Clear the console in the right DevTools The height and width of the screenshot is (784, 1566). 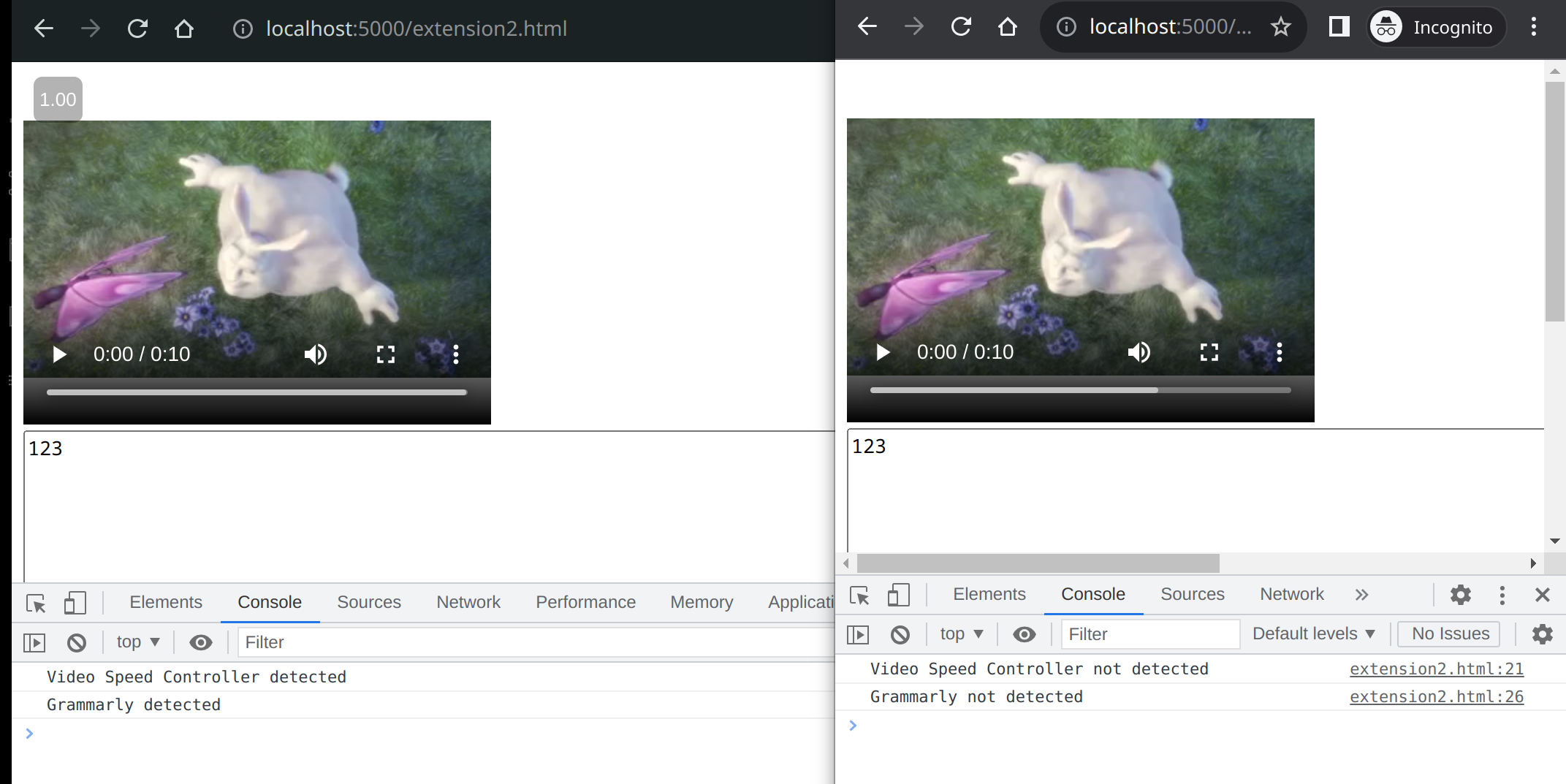point(900,634)
